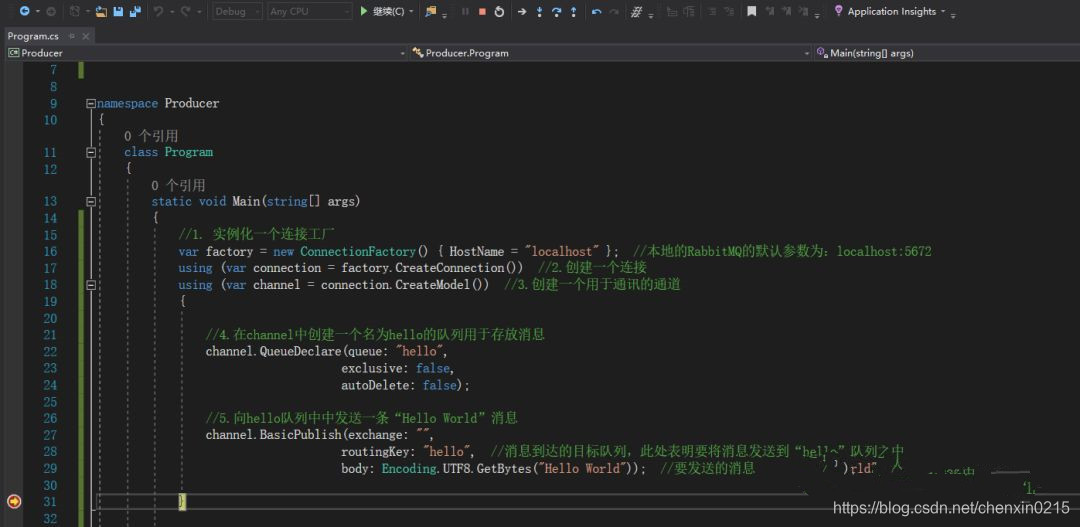Click the Find in Files icon
The height and width of the screenshot is (527, 1080).
pos(430,11)
